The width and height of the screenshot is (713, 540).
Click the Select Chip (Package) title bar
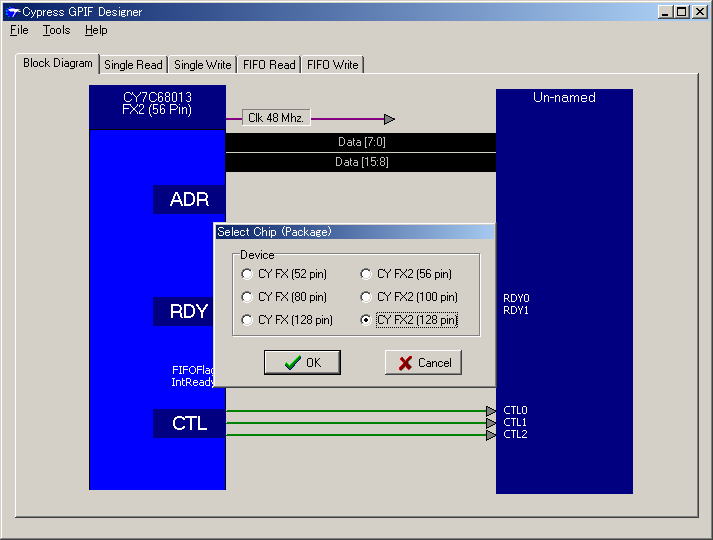pos(355,232)
